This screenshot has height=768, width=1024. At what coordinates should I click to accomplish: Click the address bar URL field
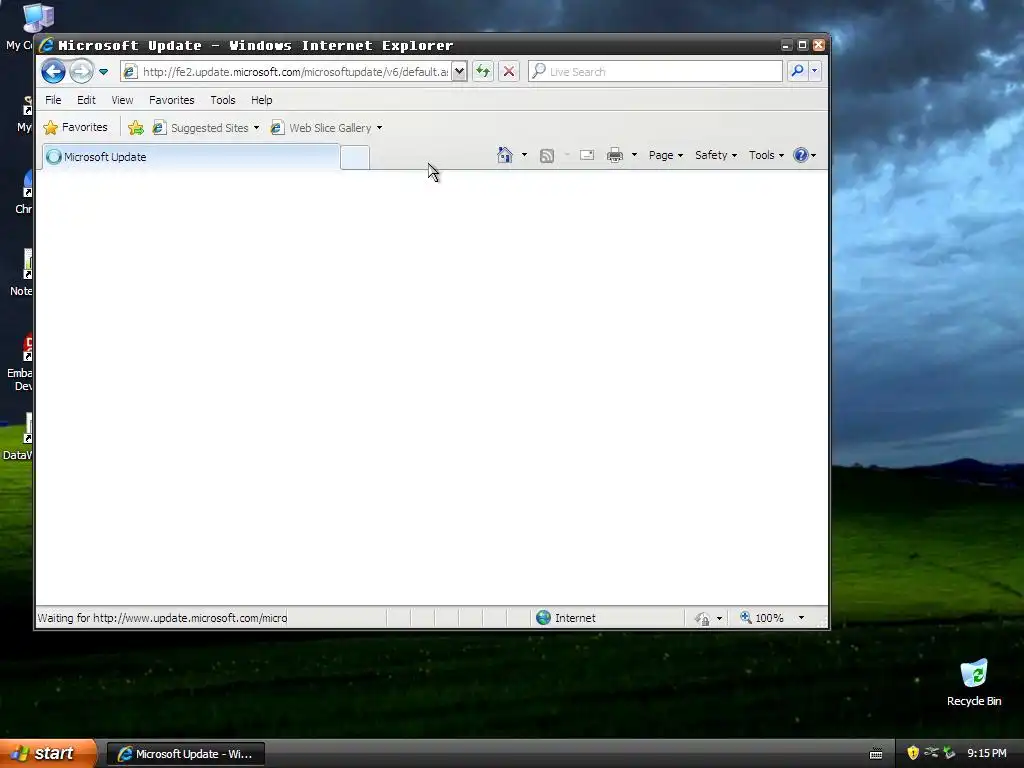click(295, 72)
